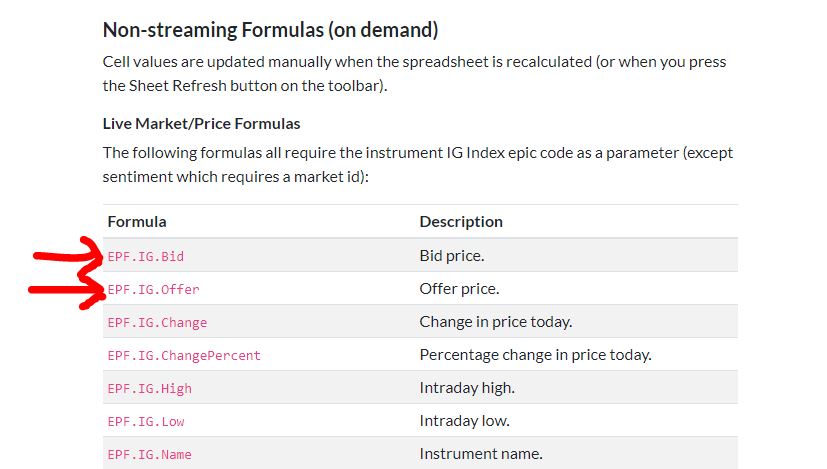This screenshot has width=827, height=469.
Task: Click the EPF.IG.ChangePercent formula code
Action: point(184,355)
